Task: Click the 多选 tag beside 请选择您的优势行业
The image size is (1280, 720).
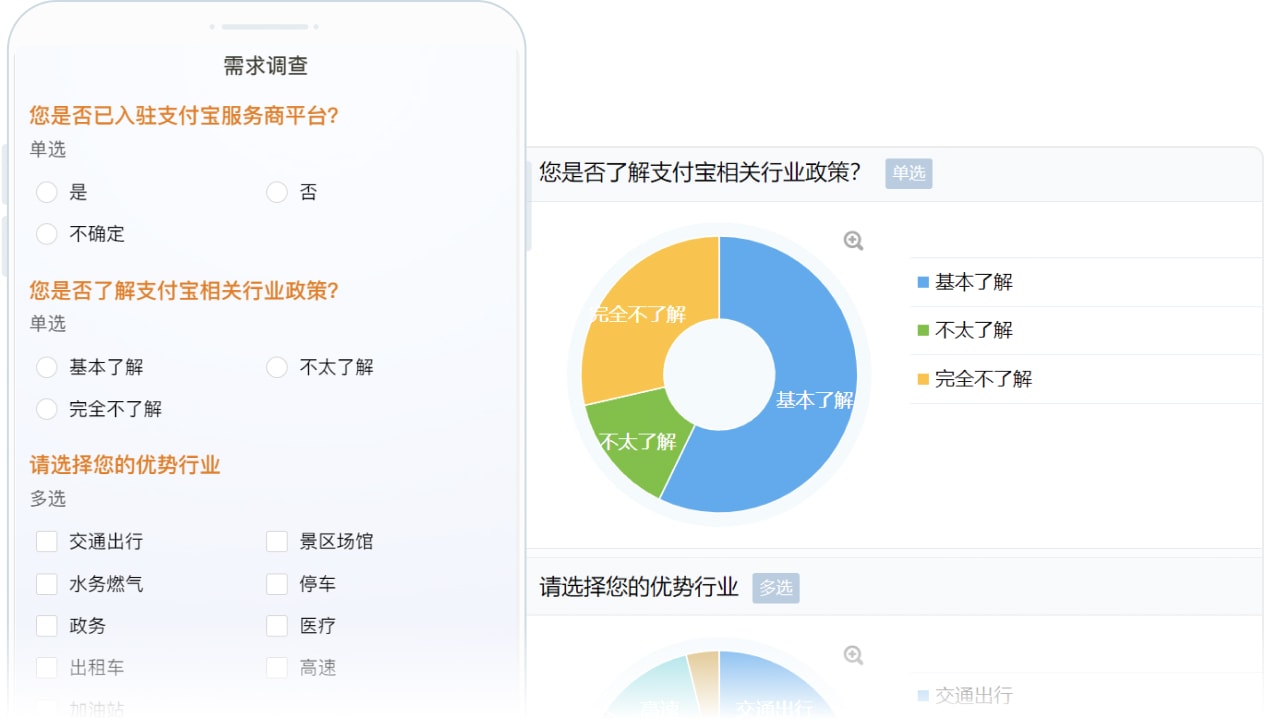Action: (x=775, y=588)
